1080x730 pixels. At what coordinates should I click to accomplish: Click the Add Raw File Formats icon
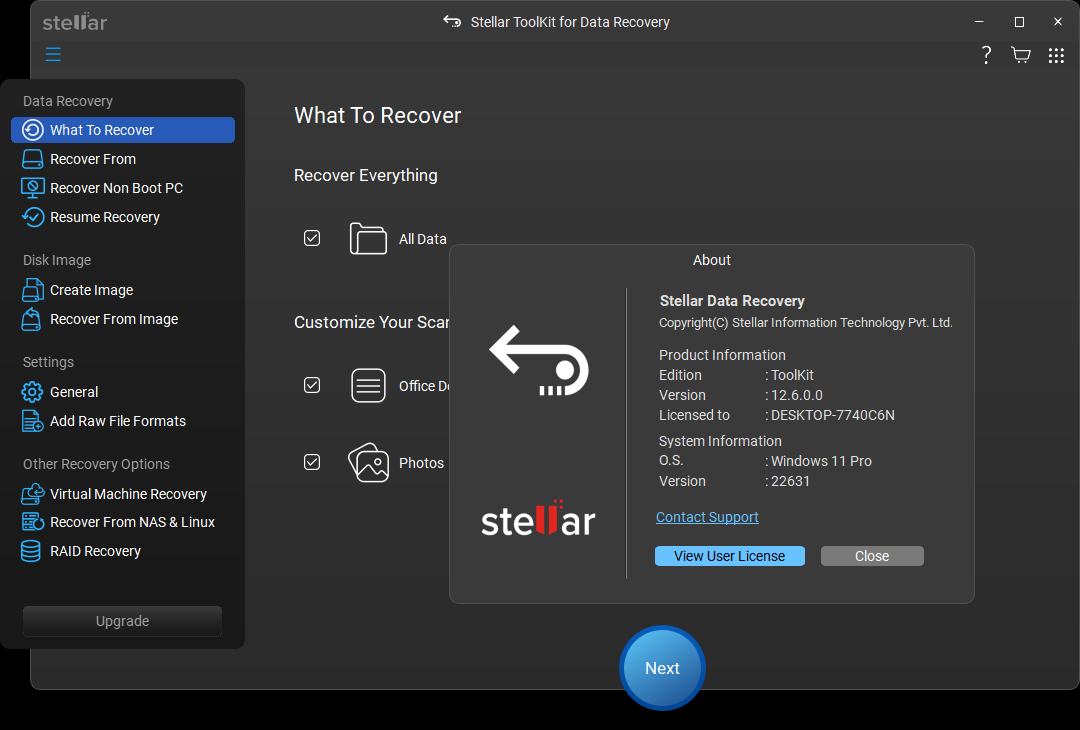pyautogui.click(x=32, y=421)
